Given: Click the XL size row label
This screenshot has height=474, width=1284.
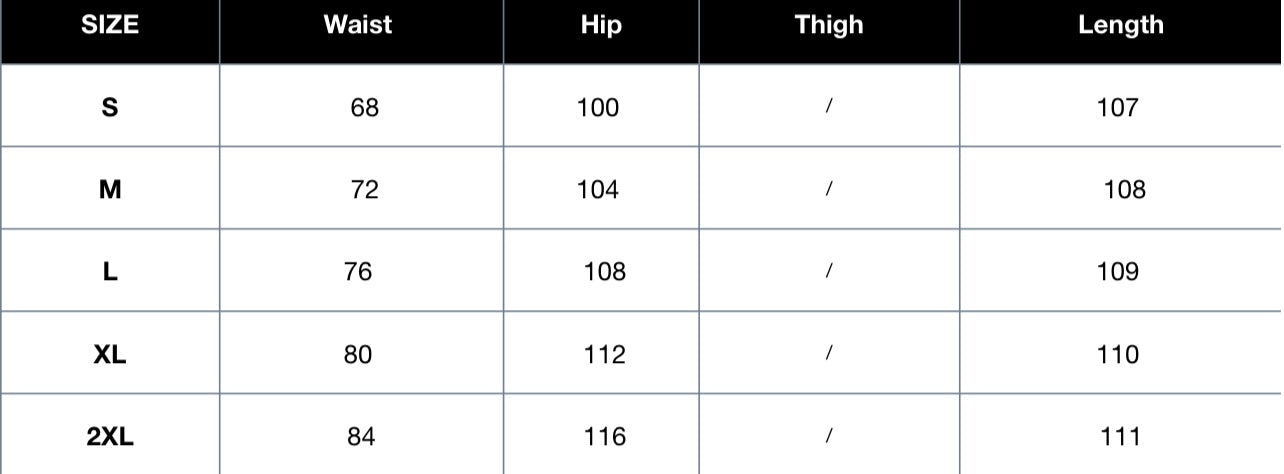Looking at the screenshot, I should tap(110, 354).
